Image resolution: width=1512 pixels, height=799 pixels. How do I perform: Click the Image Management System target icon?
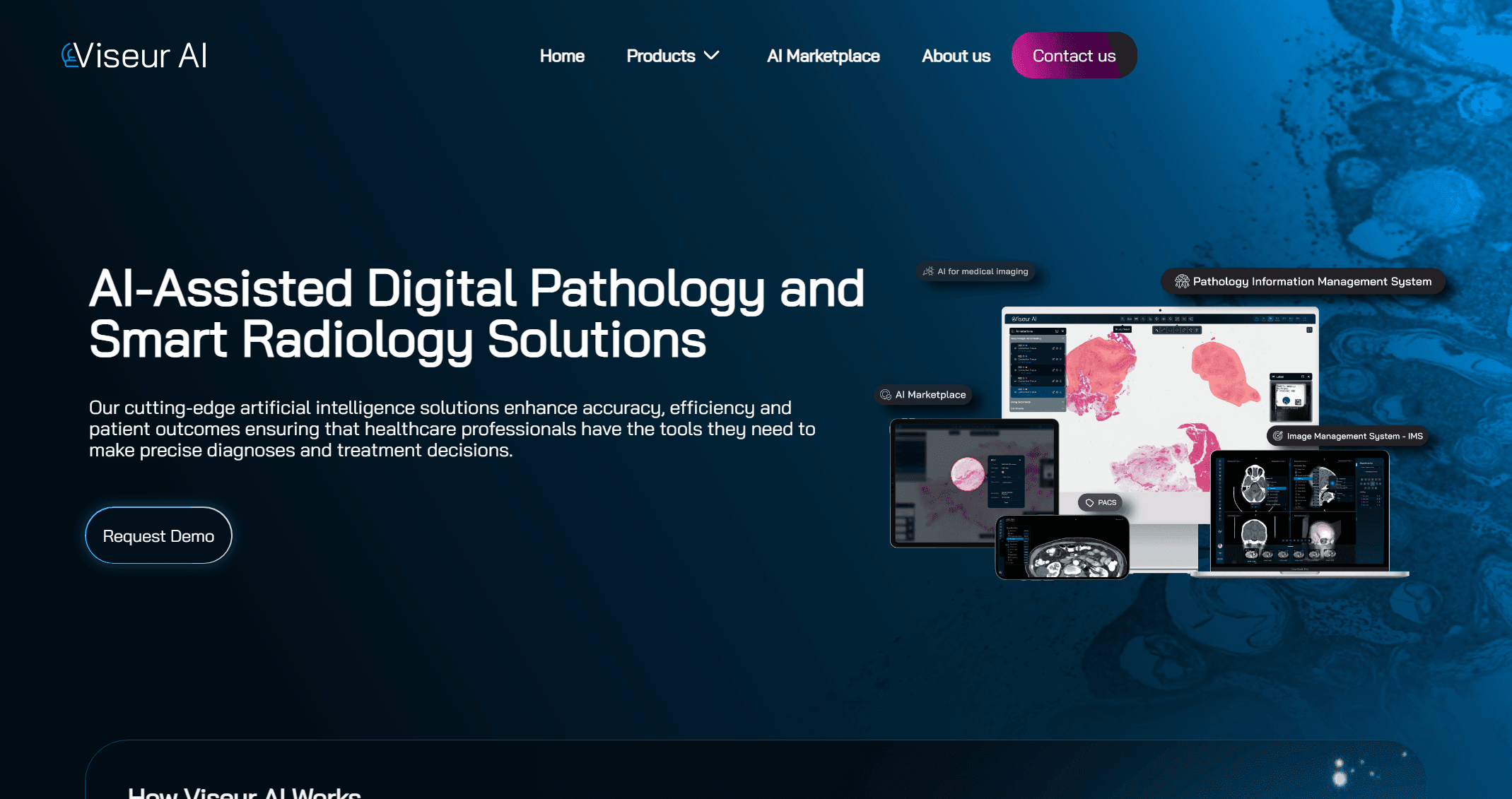(1277, 436)
